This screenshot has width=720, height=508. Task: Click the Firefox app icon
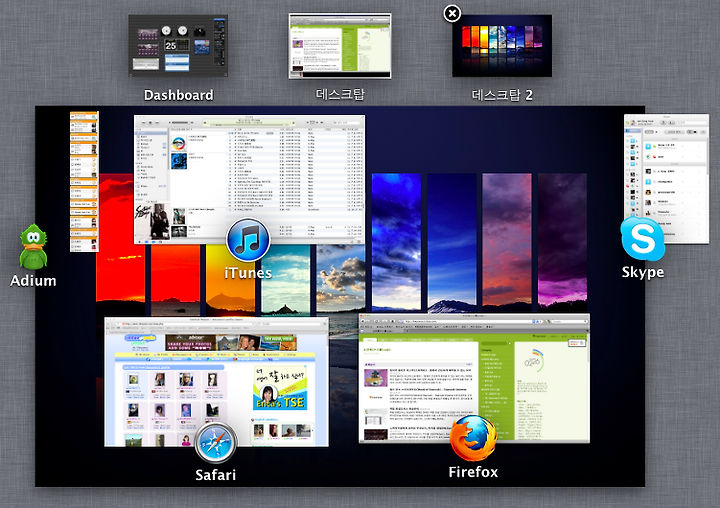[473, 438]
